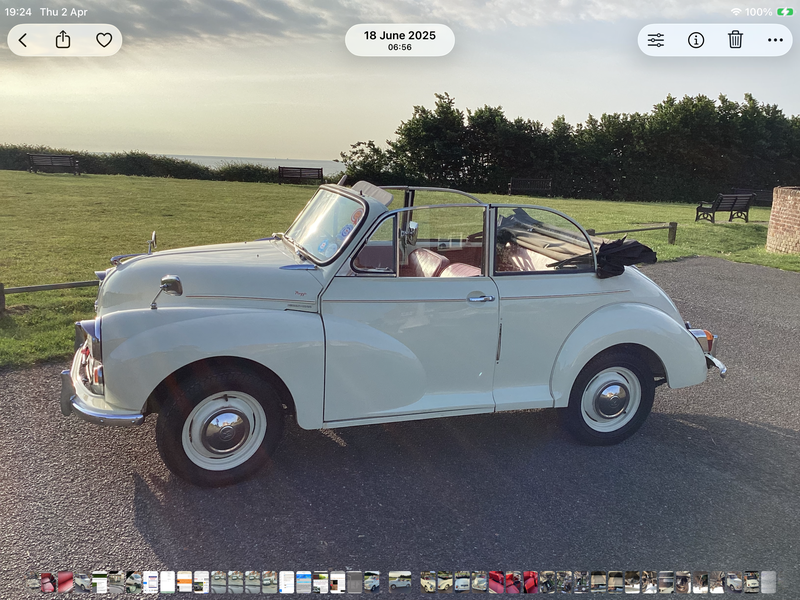Open the Edit adjustments sliders icon
800x600 pixels.
(x=656, y=40)
